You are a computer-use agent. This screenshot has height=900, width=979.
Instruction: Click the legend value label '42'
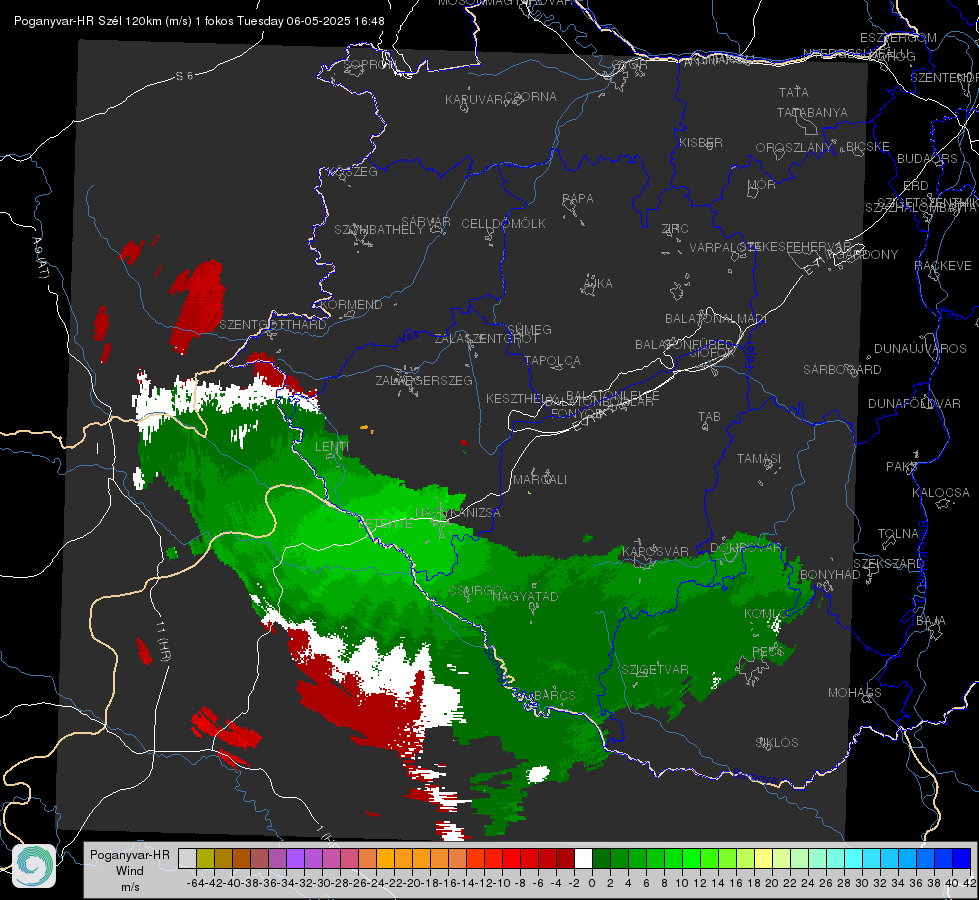970,883
